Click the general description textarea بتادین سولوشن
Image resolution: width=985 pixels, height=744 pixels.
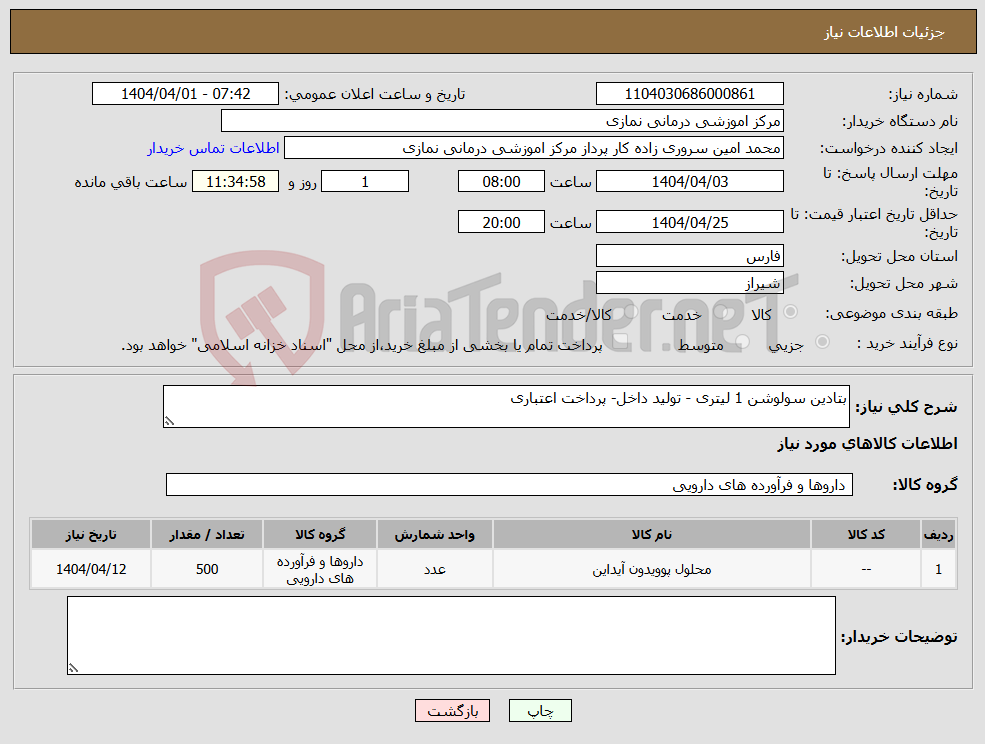[x=506, y=407]
